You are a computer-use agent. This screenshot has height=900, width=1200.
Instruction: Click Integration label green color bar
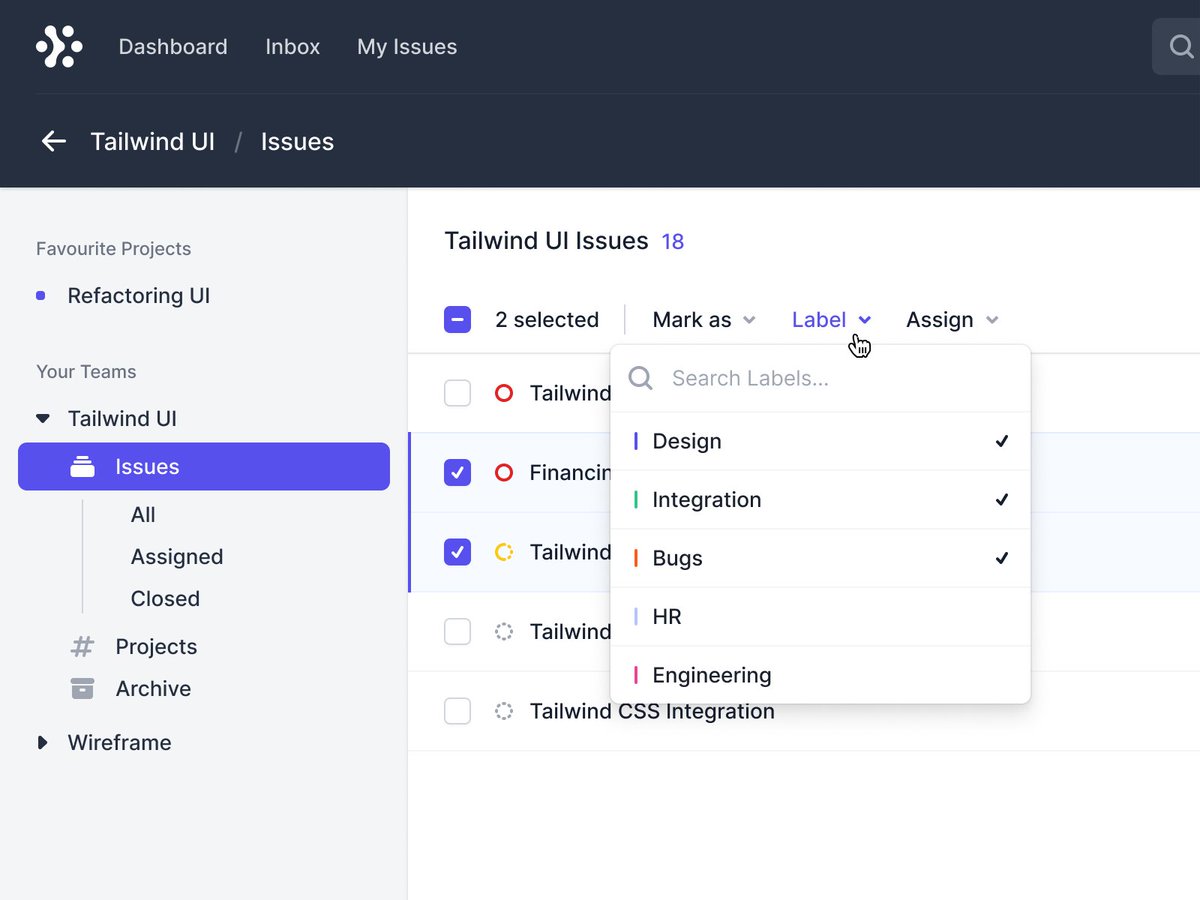(x=636, y=499)
